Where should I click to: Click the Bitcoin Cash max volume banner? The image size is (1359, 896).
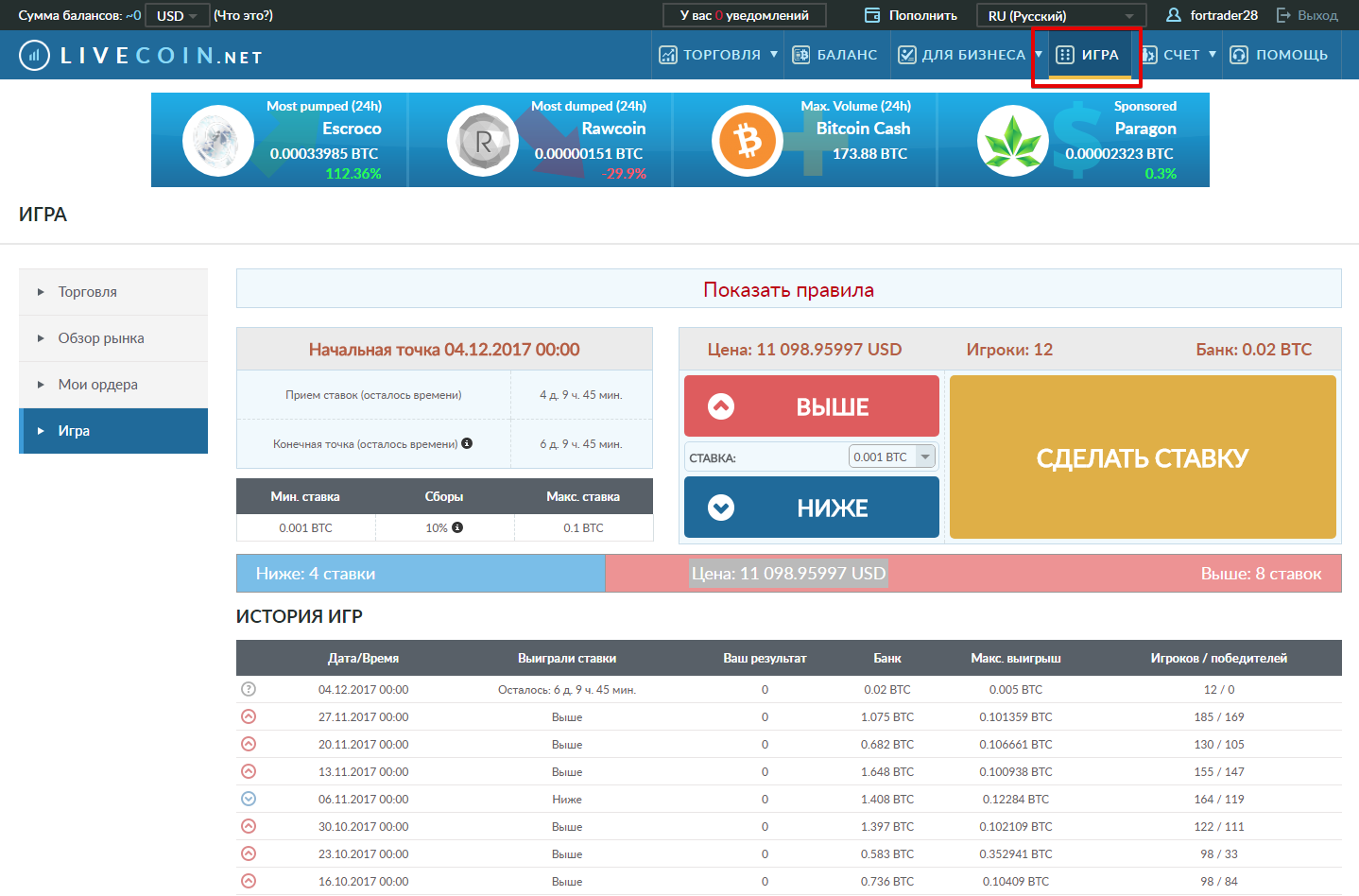pos(805,140)
